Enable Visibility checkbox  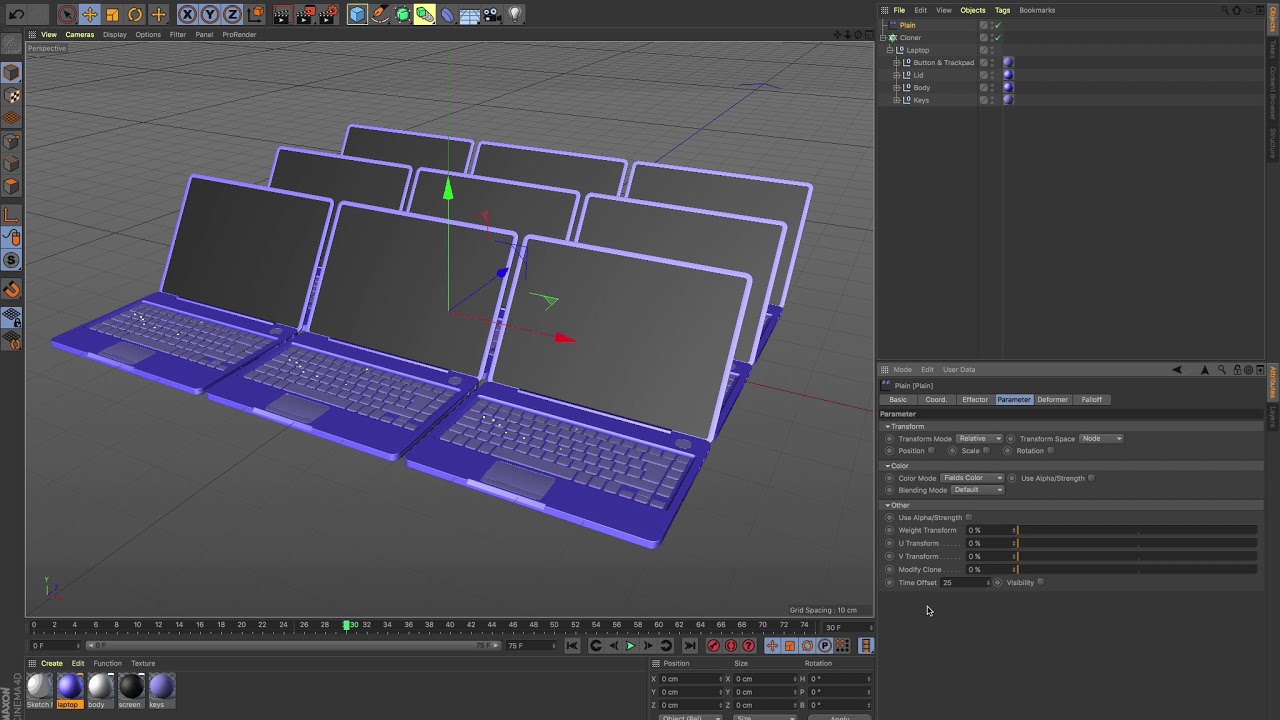[x=1041, y=583]
